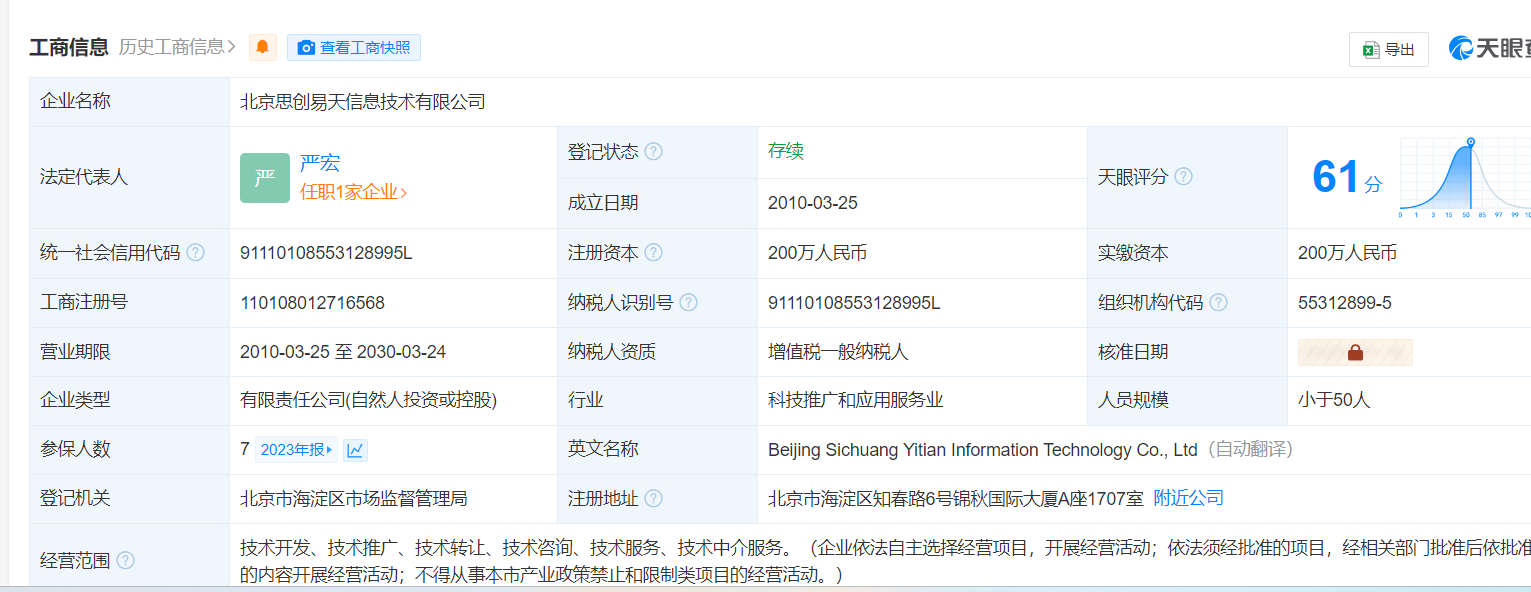
Task: Click registration number 110108012716568
Action: [312, 302]
